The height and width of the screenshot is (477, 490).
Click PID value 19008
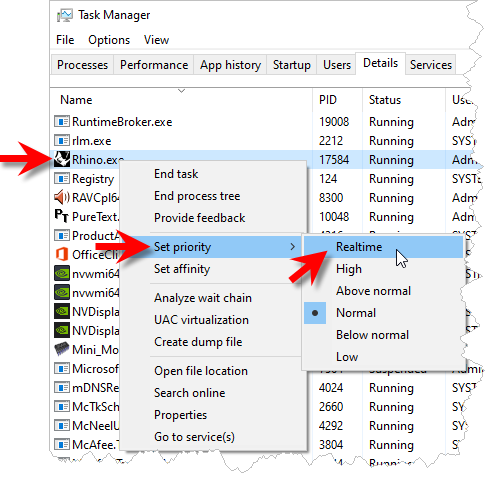point(334,122)
